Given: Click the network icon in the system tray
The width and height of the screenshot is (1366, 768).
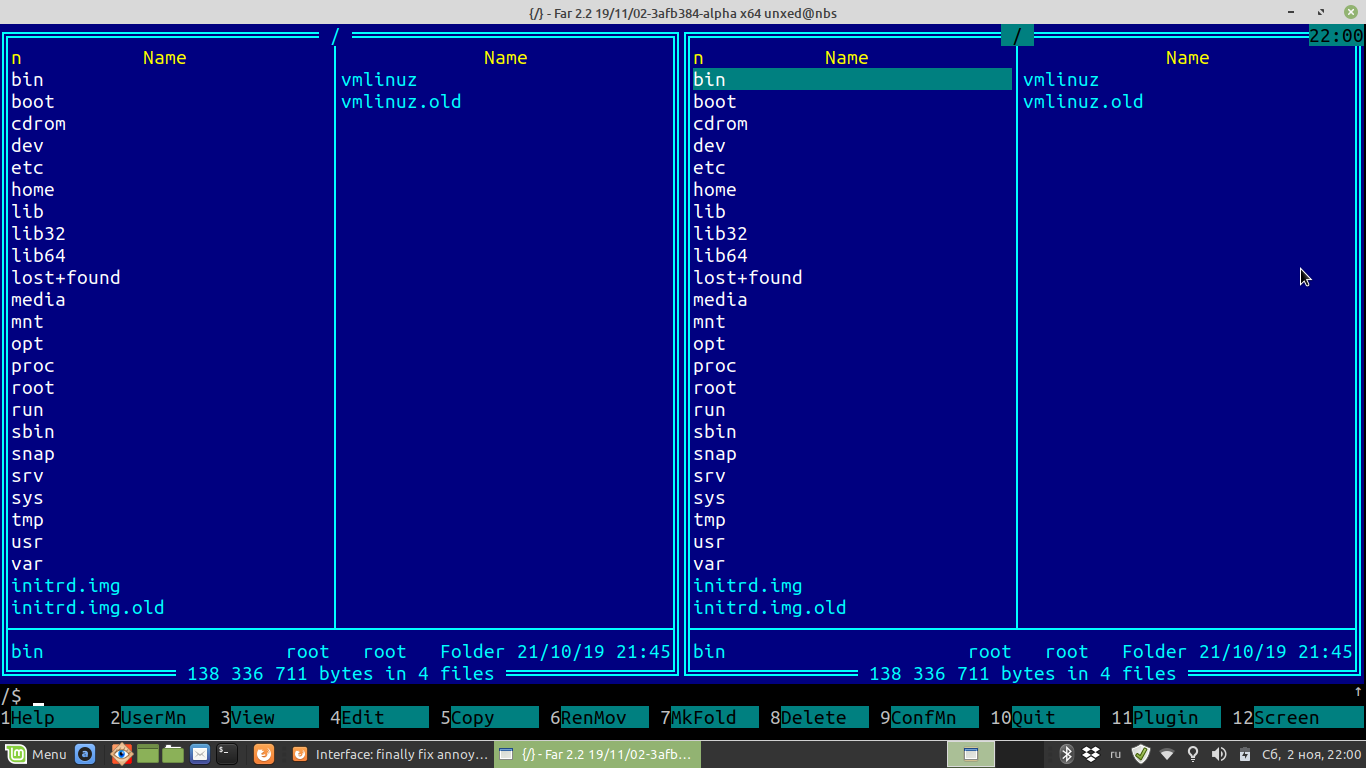Looking at the screenshot, I should tap(1167, 754).
